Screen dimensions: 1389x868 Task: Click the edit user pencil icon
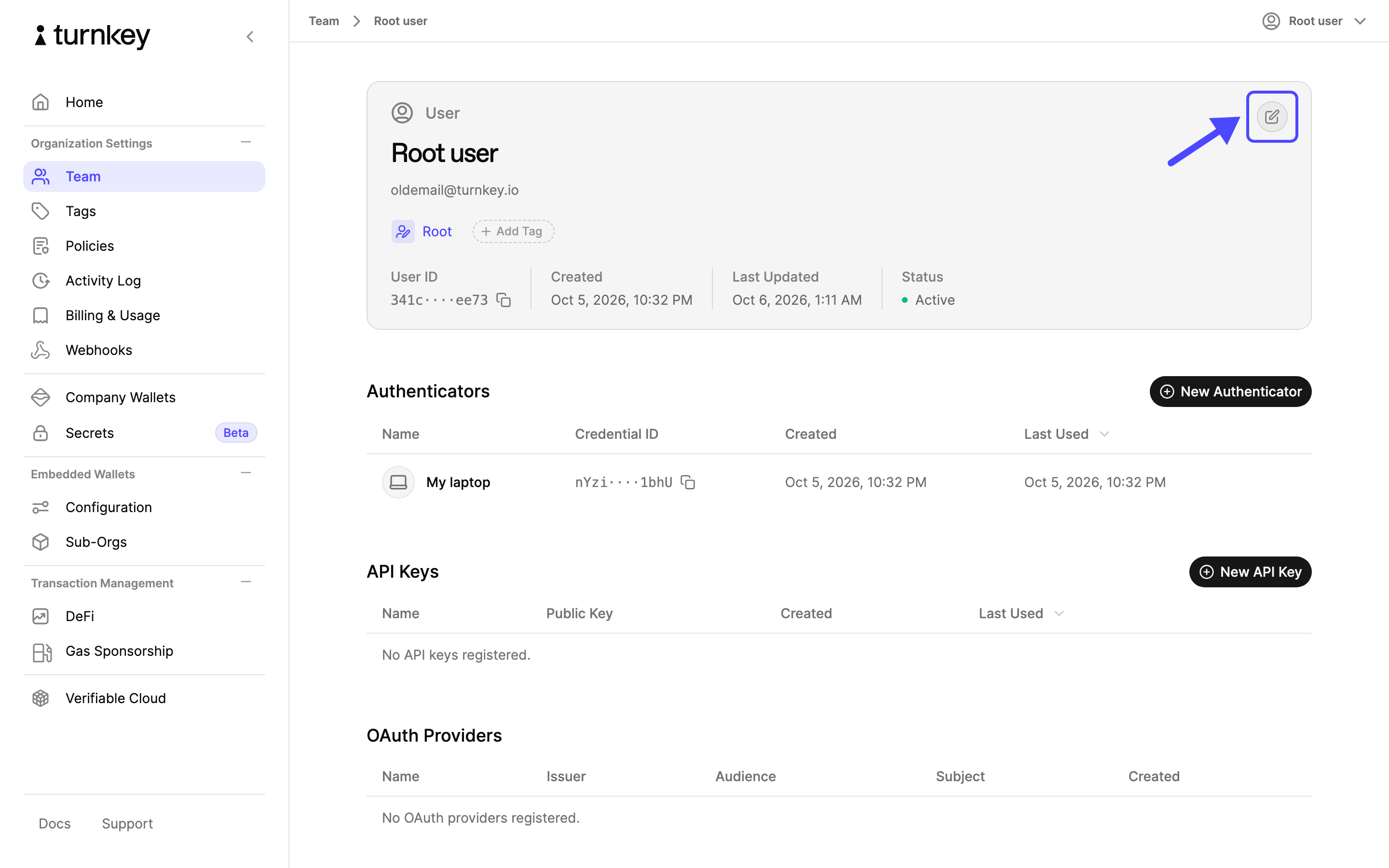[1271, 117]
